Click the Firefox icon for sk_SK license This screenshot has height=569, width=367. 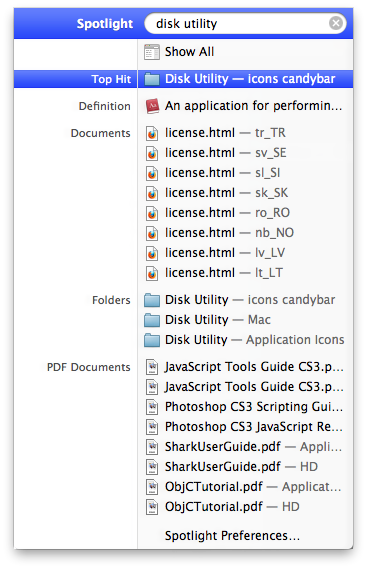click(152, 193)
